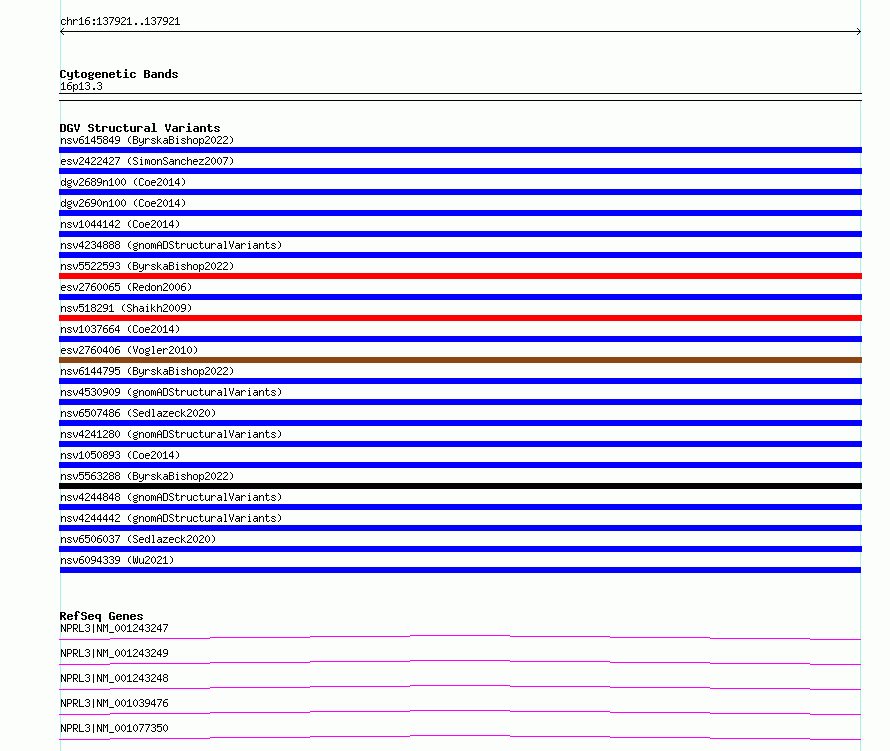Screen dimensions: 890x751
Task: Open variant esv2760065 (Redon2006)
Action: (126, 287)
